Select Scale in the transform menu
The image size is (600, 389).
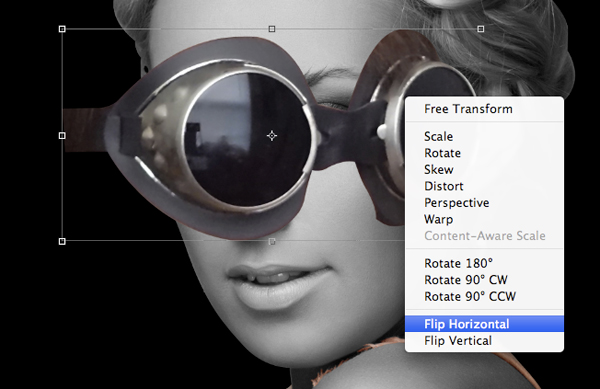click(x=484, y=137)
